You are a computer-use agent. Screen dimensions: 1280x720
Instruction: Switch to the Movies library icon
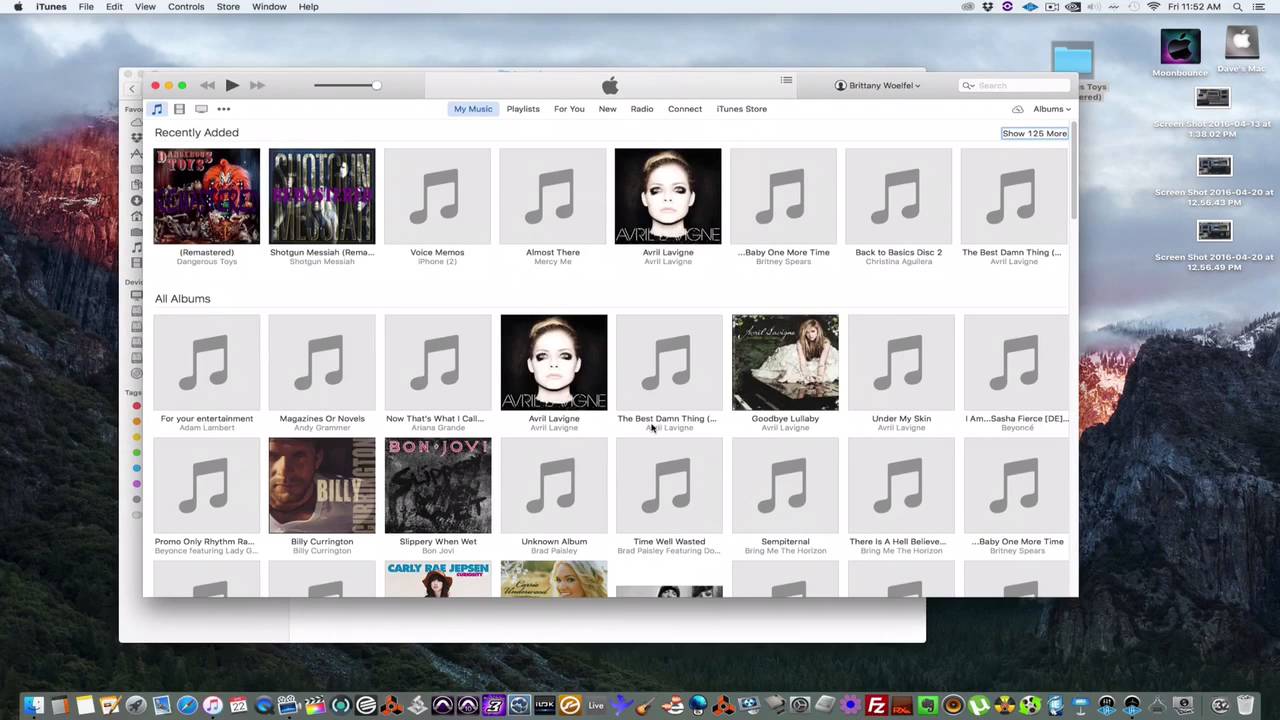[x=179, y=109]
